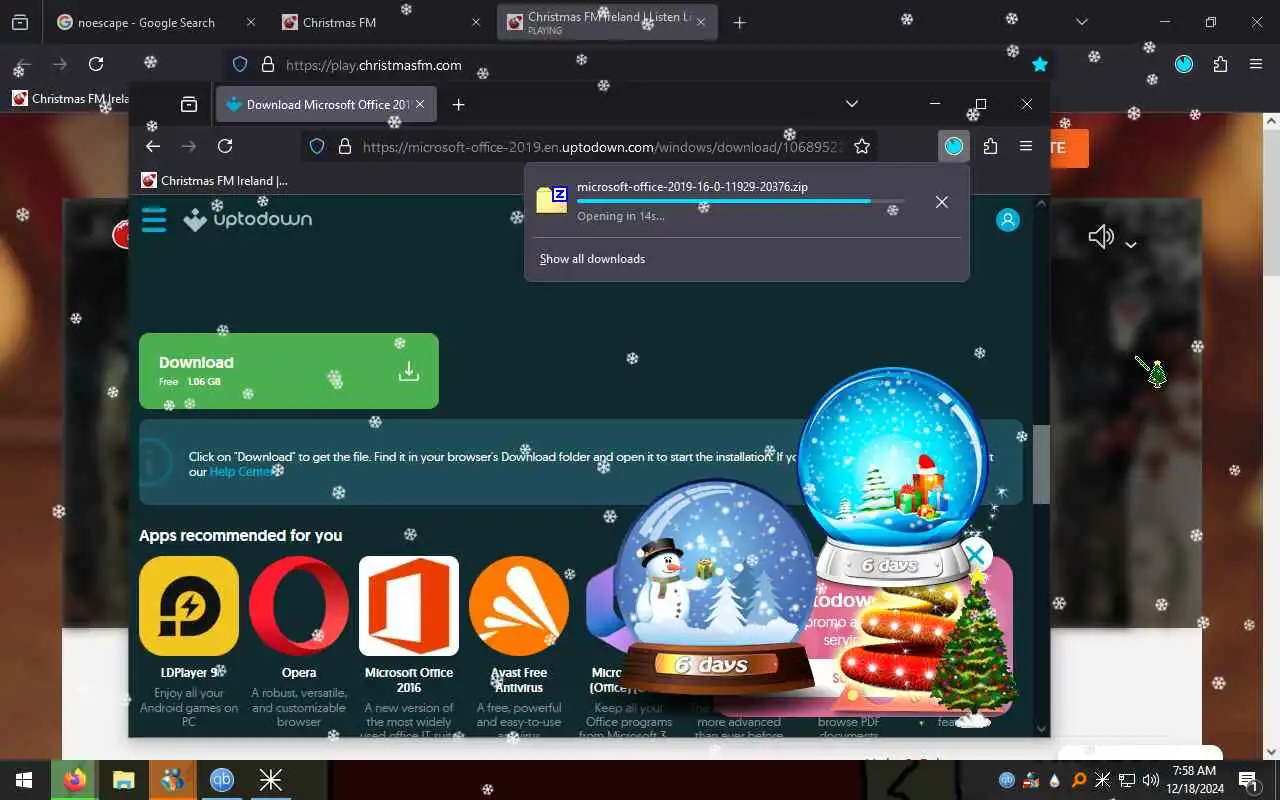Viewport: 1280px width, 800px height.
Task: Click the Uptodown logo
Action: click(248, 219)
